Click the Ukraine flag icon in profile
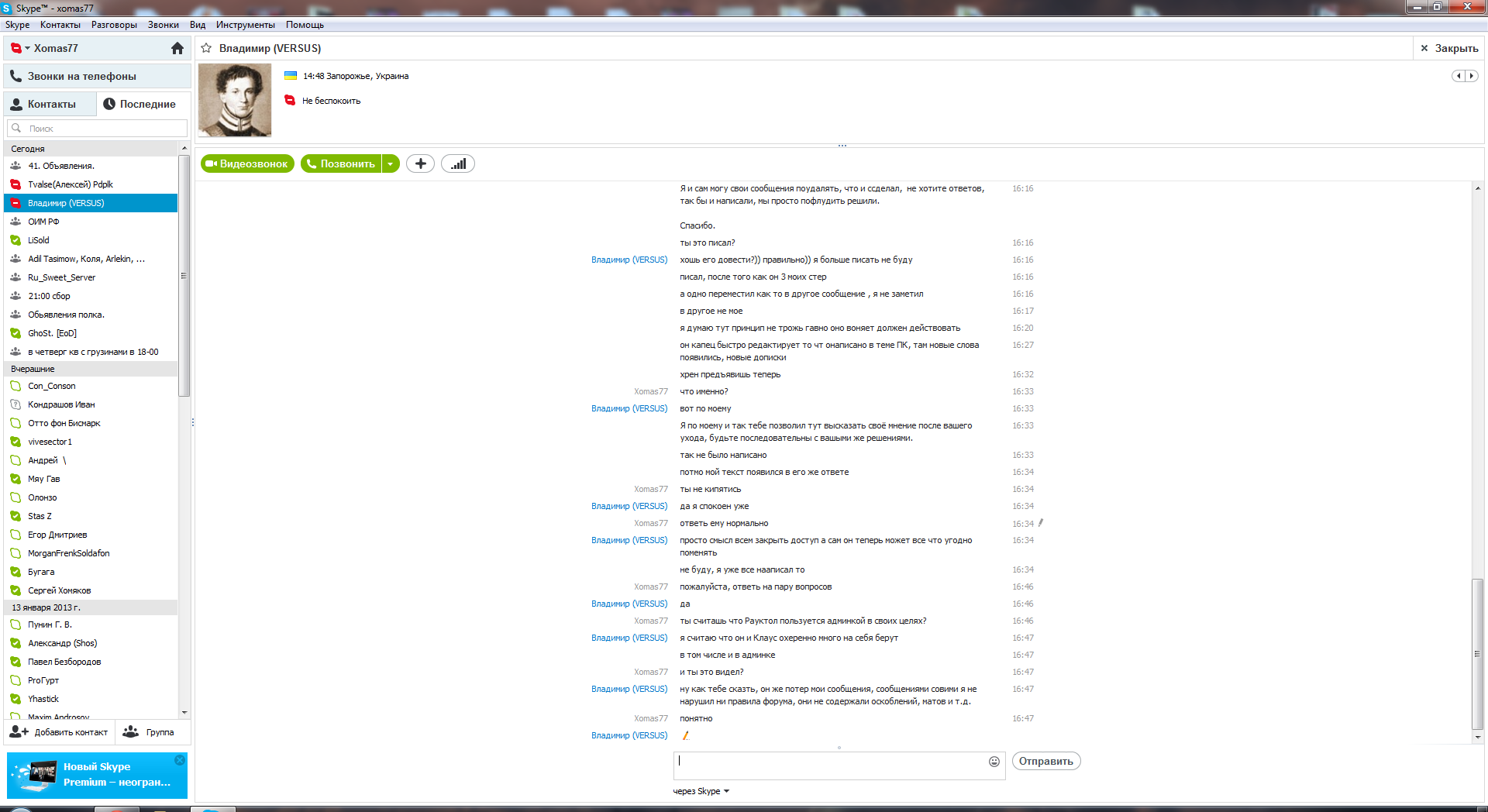 pos(291,76)
